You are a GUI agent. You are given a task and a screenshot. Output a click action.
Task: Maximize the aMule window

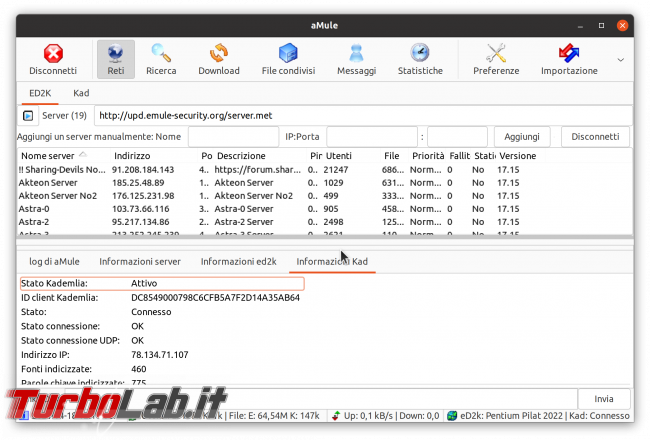click(601, 26)
